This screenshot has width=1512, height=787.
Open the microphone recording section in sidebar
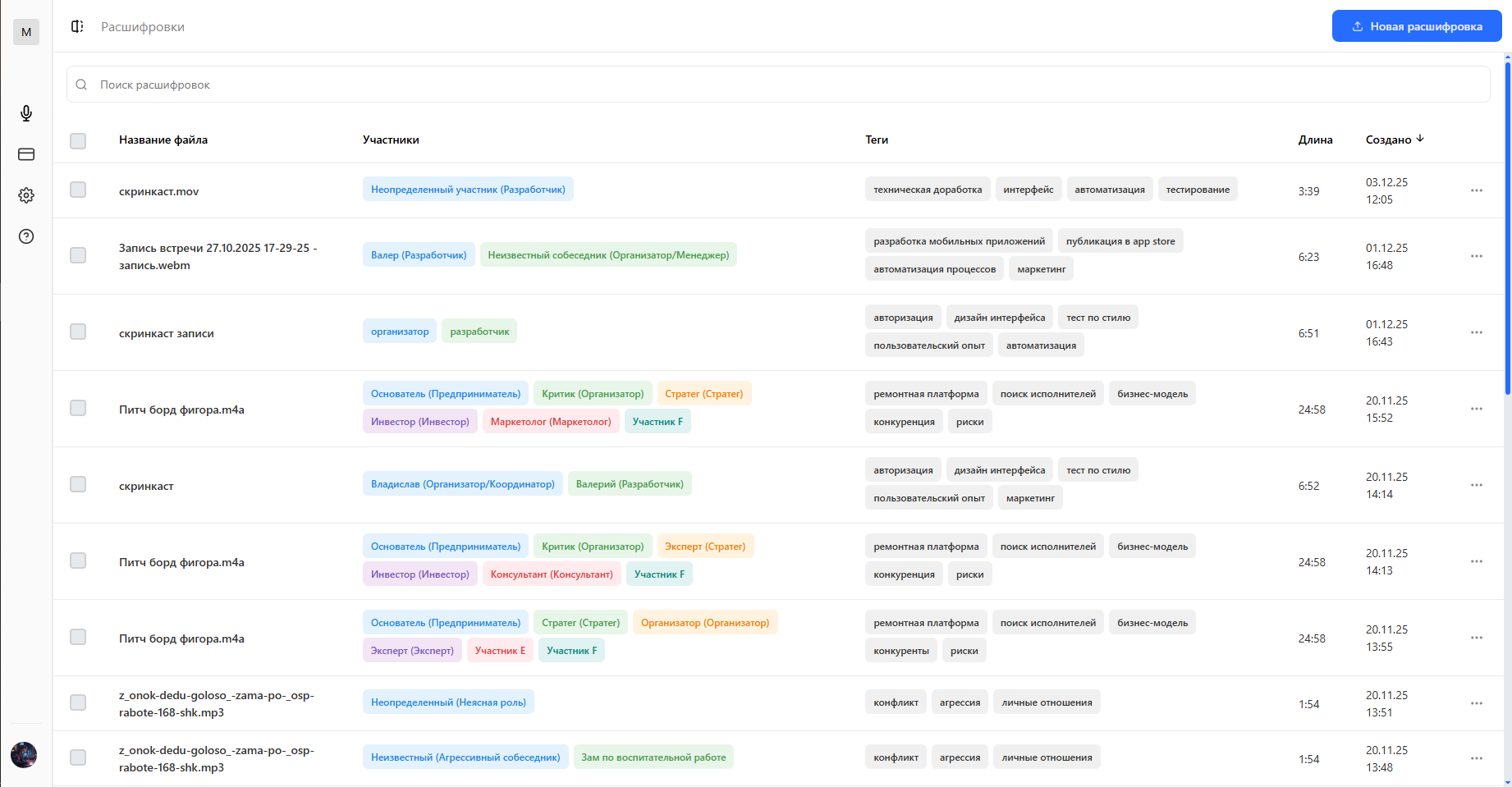[26, 113]
